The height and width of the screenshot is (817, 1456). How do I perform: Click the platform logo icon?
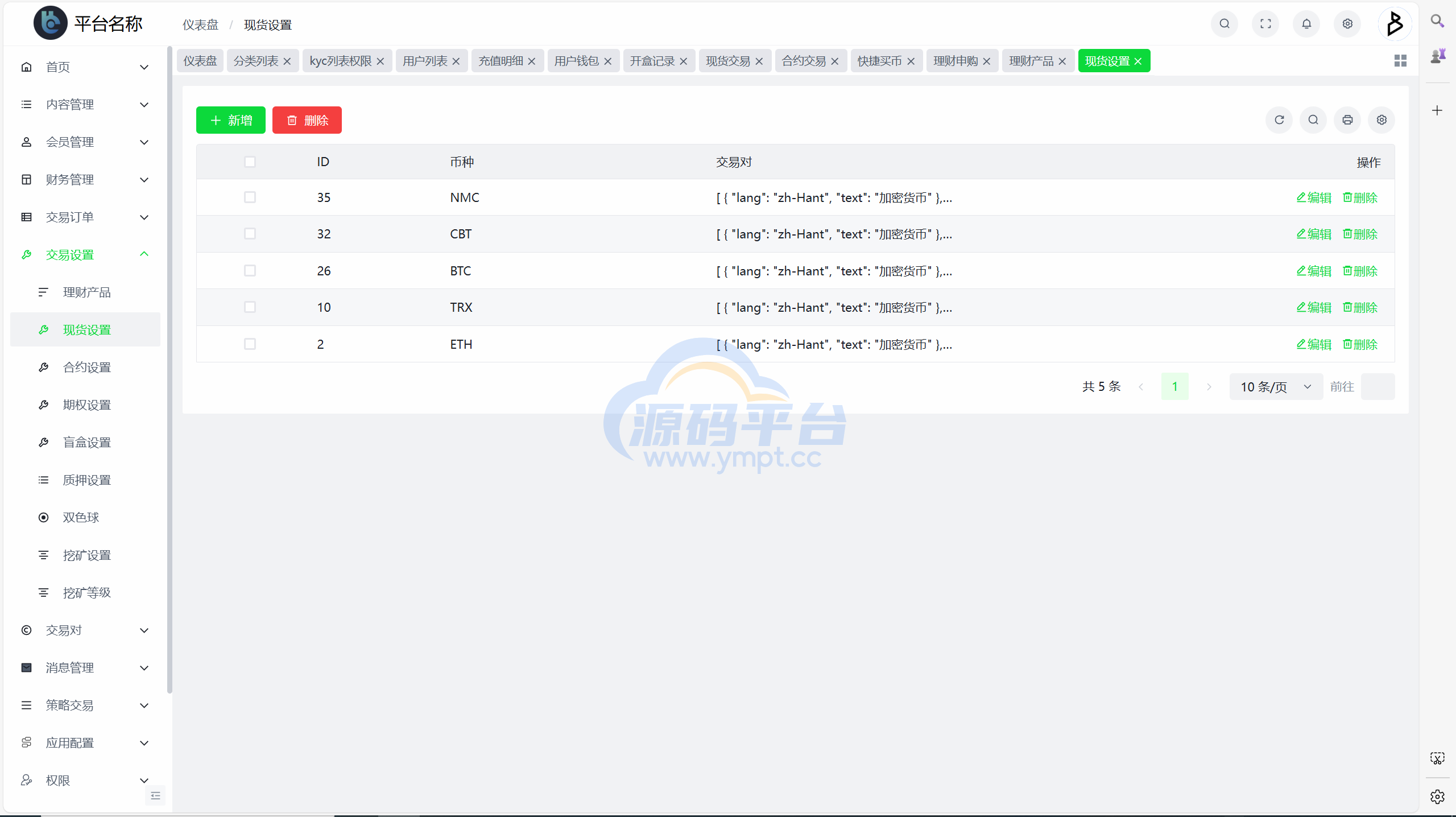click(x=50, y=23)
